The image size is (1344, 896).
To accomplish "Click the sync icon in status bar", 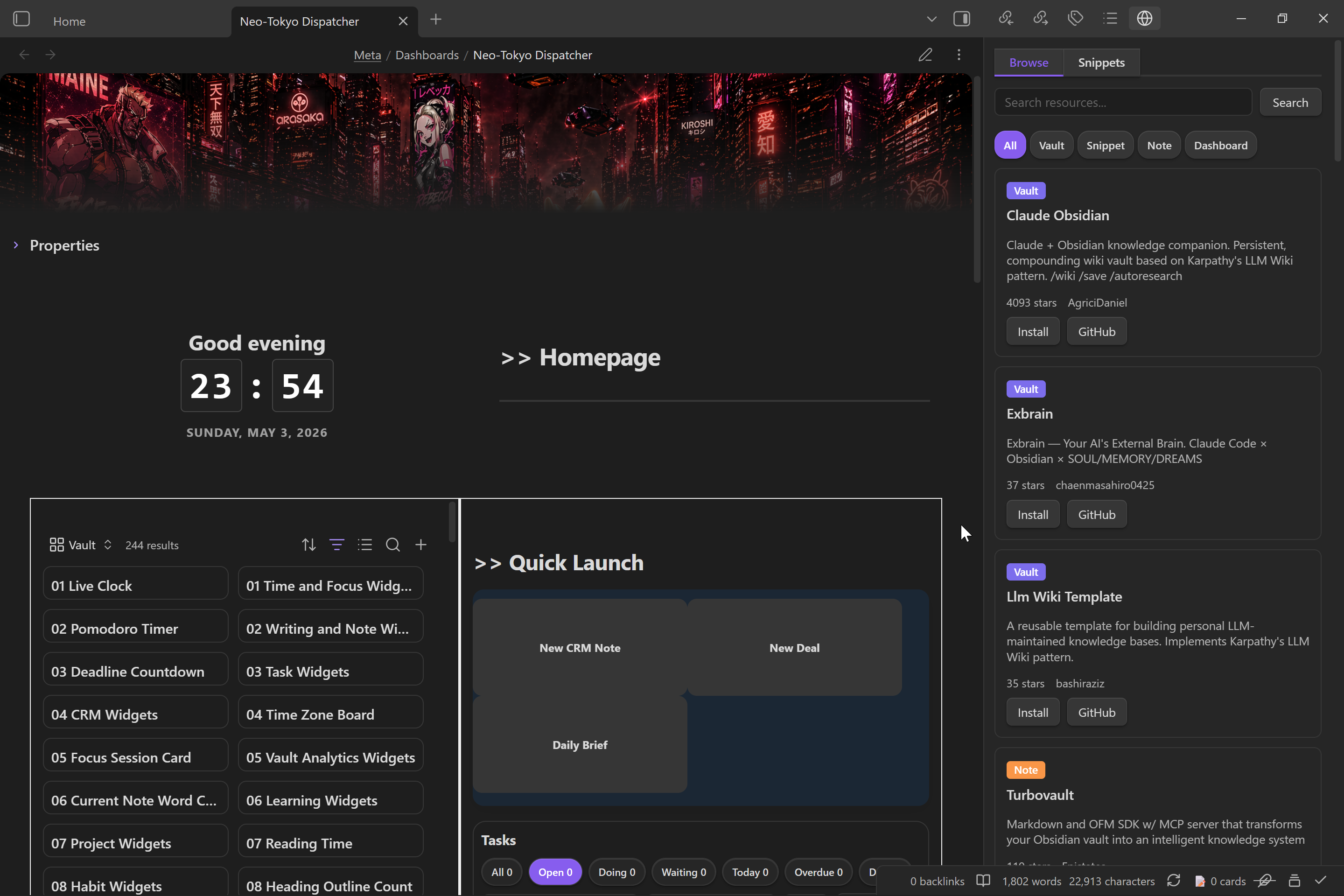I will tap(1174, 881).
